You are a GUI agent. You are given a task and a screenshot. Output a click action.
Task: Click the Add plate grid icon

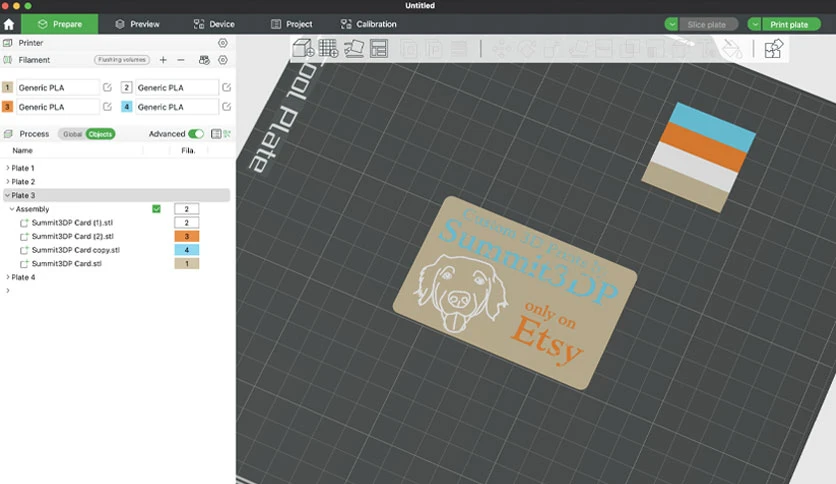click(328, 49)
